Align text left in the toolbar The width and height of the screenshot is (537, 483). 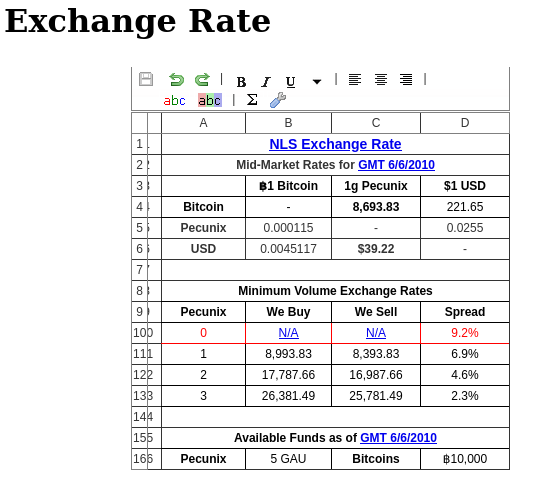point(355,79)
